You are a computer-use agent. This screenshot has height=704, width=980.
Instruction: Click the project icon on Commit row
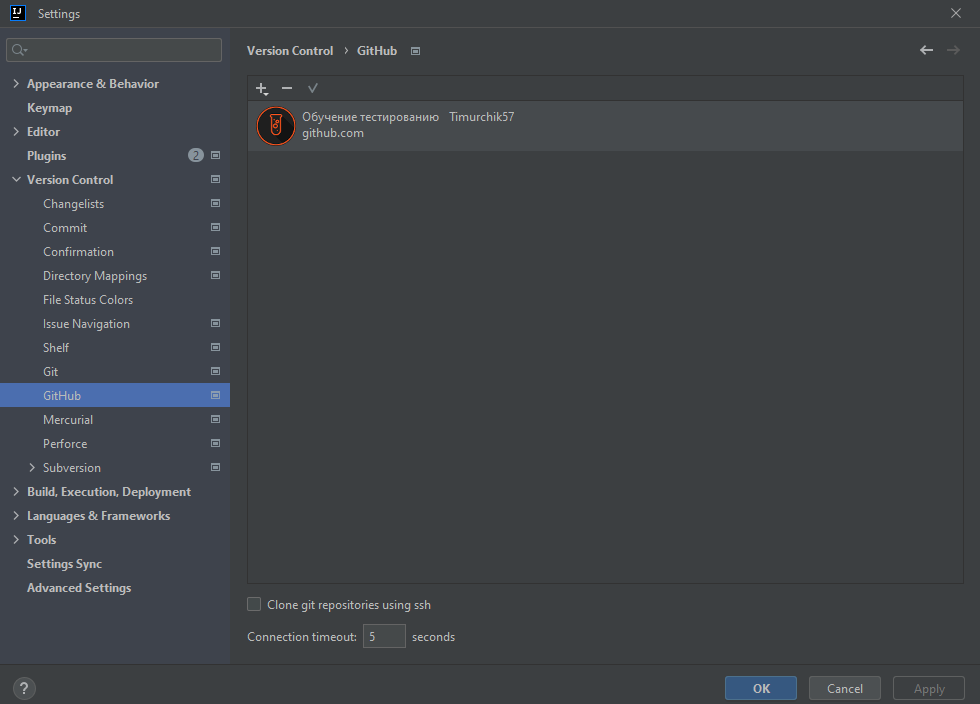pos(216,228)
